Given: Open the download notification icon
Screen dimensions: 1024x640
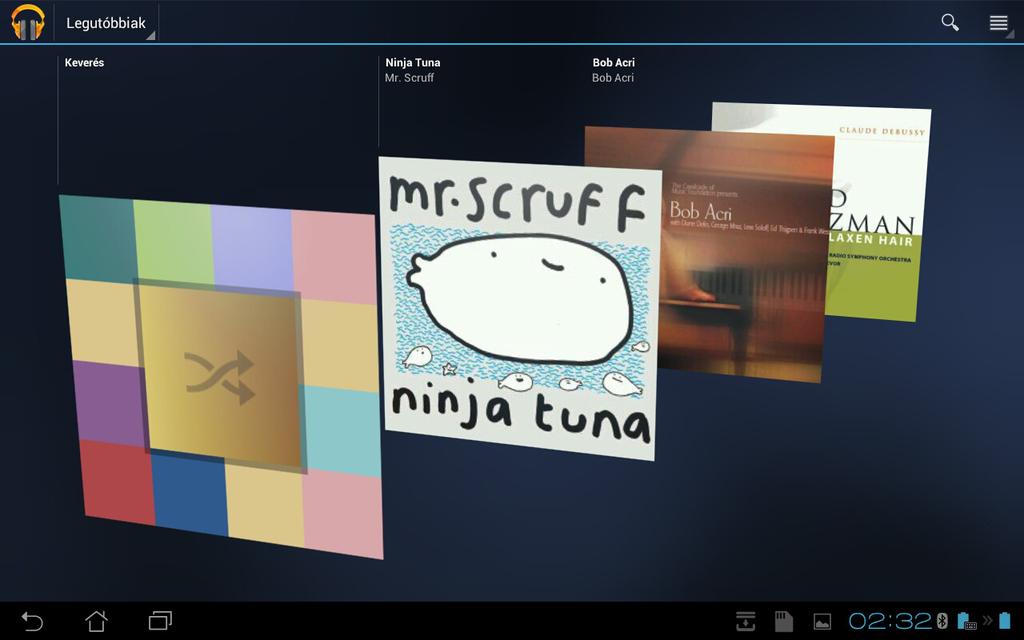Looking at the screenshot, I should [746, 621].
